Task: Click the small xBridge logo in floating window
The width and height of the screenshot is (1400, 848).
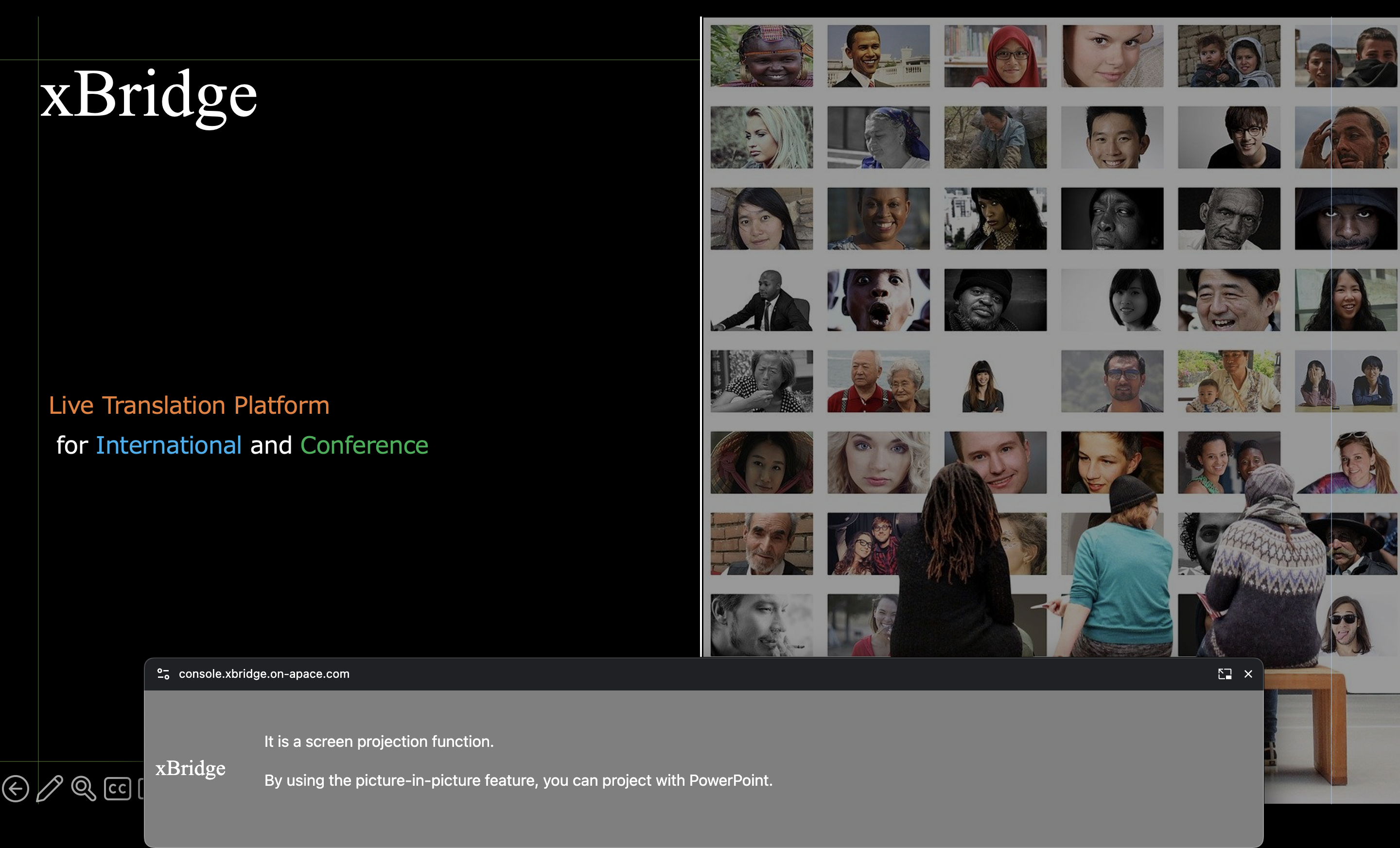Action: point(191,768)
